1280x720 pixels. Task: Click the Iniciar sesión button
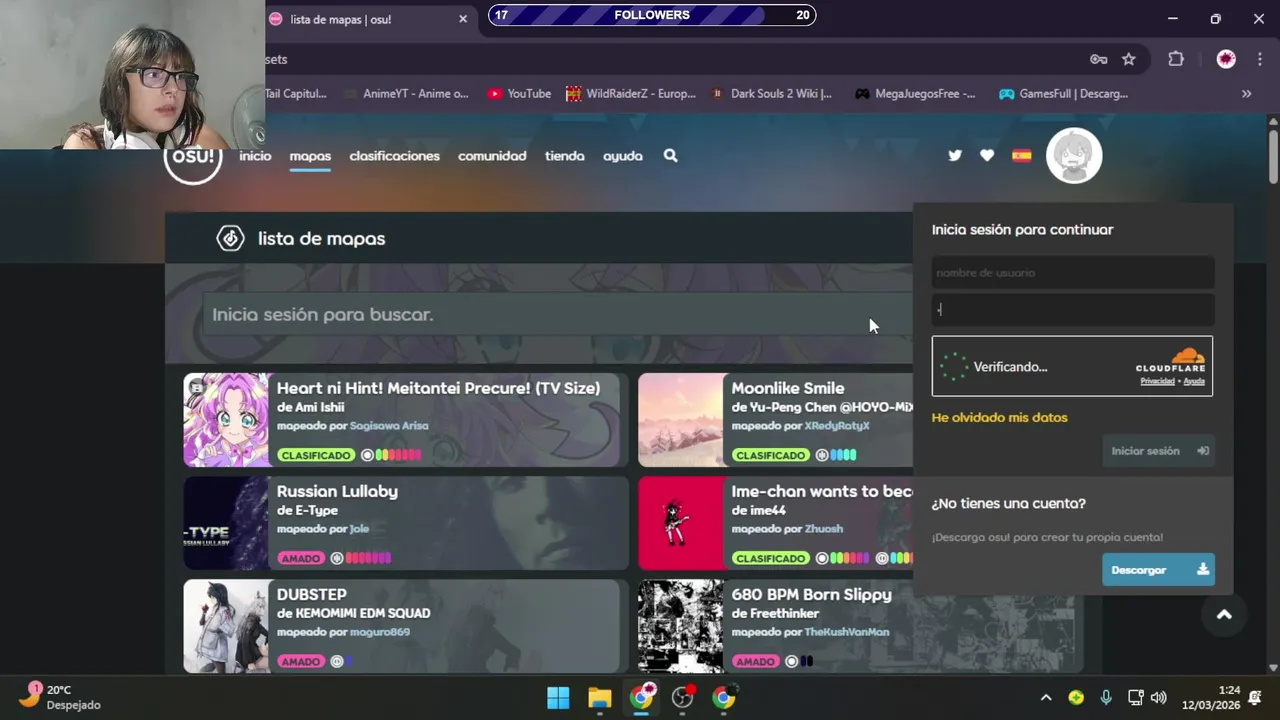[x=1158, y=451]
